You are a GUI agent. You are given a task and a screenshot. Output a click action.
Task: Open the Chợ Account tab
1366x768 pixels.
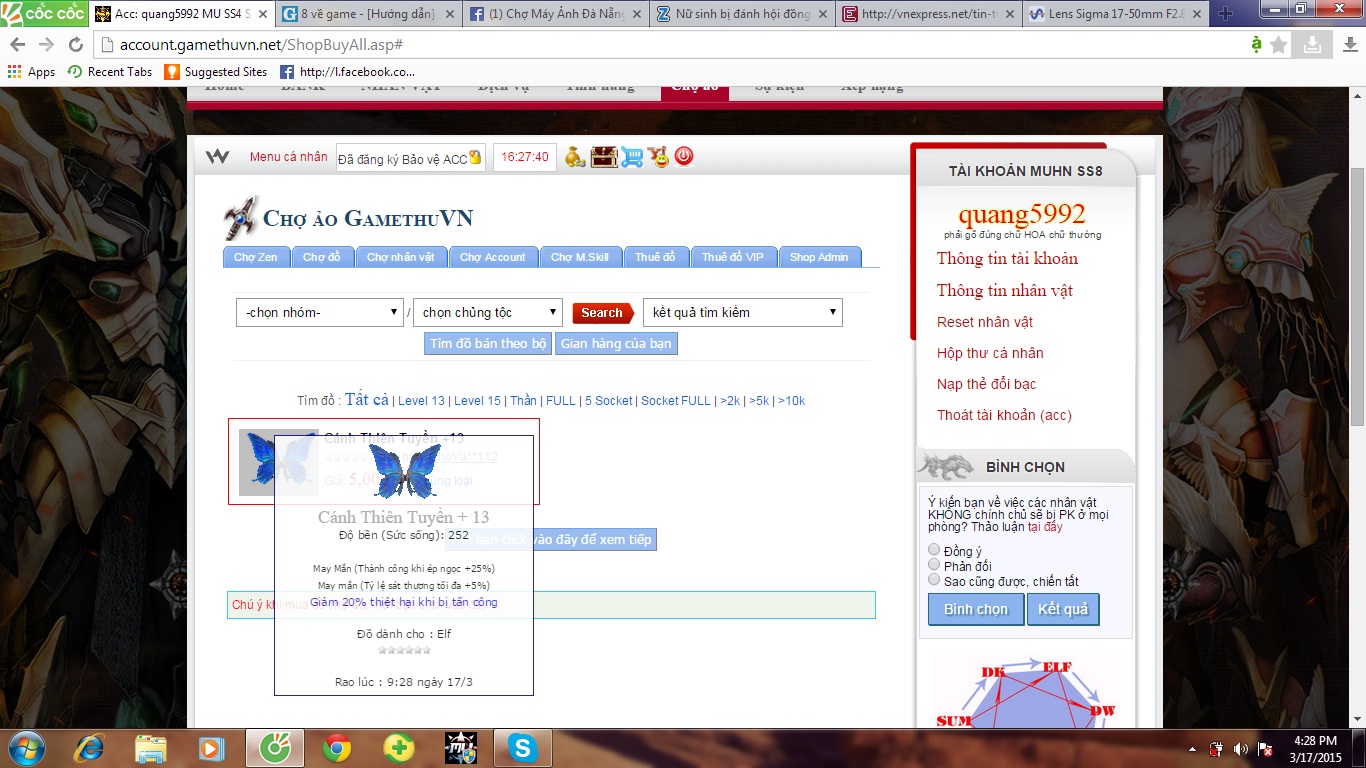coord(493,257)
